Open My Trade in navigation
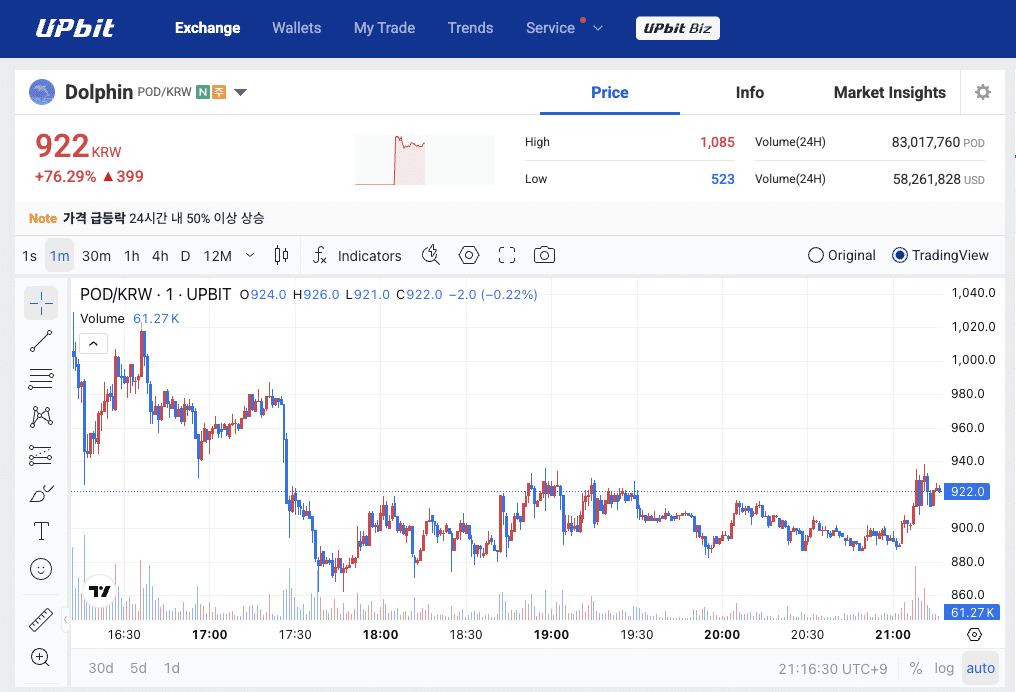Viewport: 1016px width, 692px height. click(x=384, y=28)
